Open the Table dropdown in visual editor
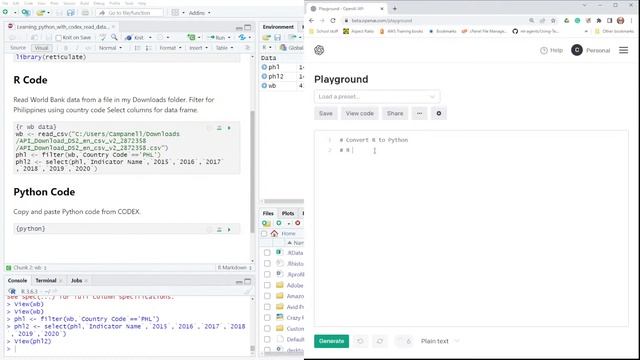The height and width of the screenshot is (360, 640). 224,48
